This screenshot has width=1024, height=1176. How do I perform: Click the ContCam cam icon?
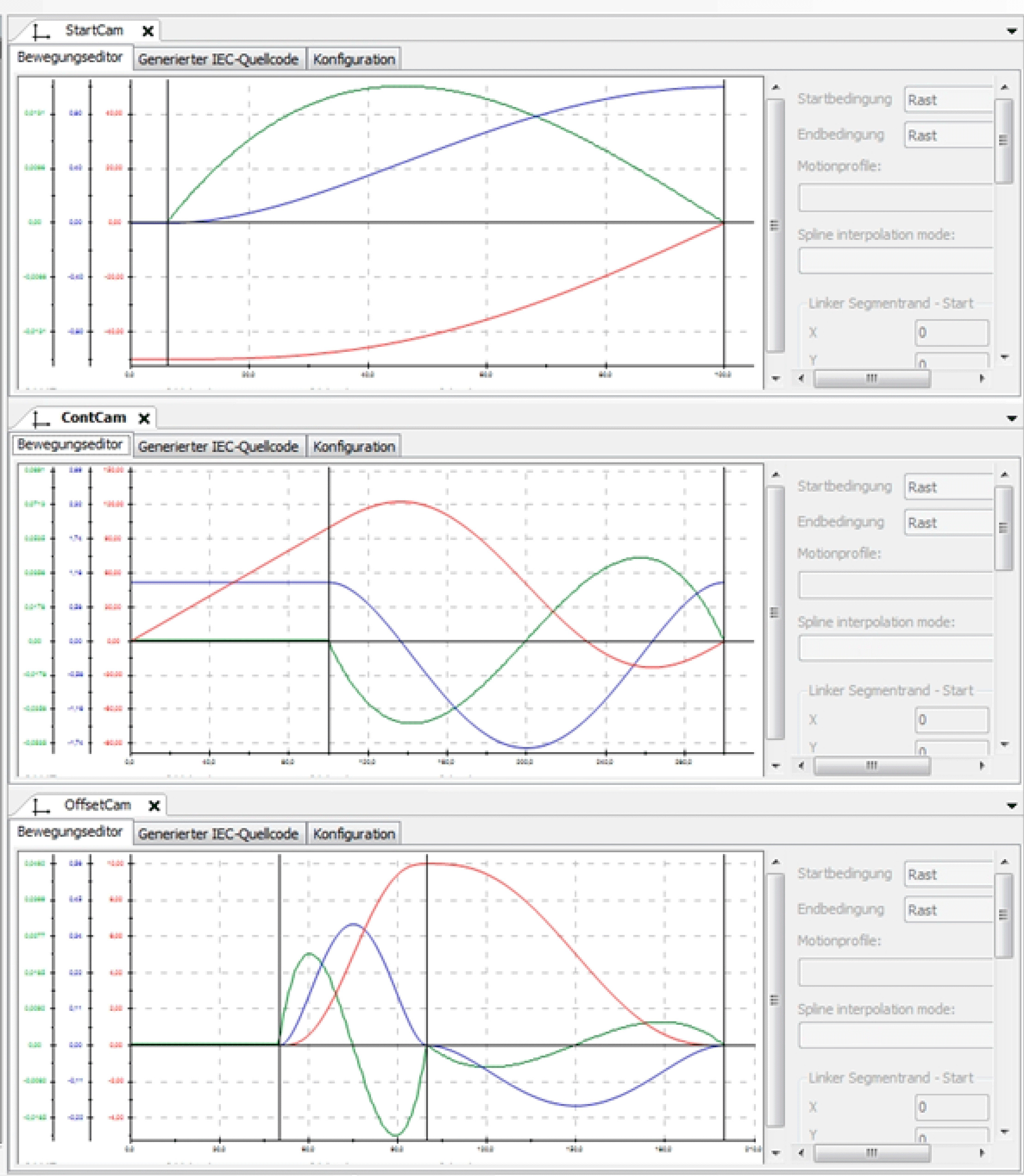(x=41, y=419)
